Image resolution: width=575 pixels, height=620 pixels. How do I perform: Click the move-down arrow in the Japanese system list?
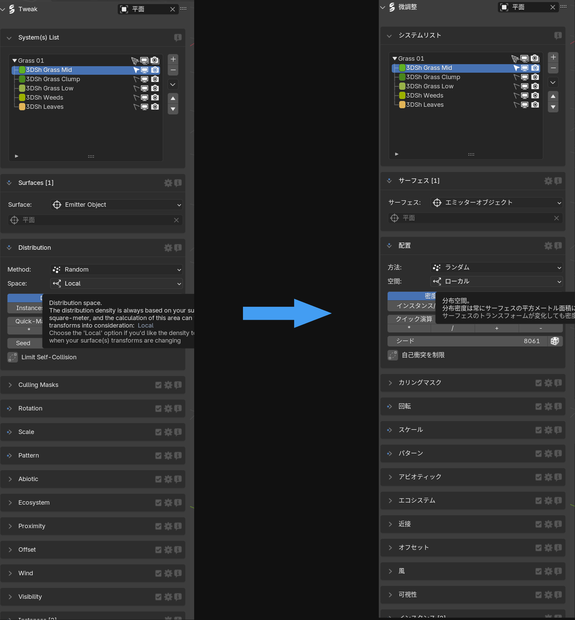(553, 107)
